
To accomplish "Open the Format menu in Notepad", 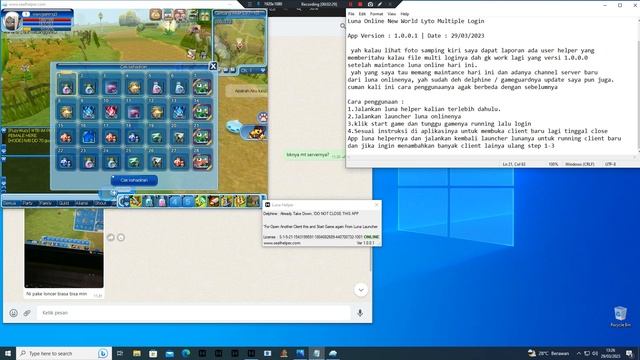I will click(376, 14).
